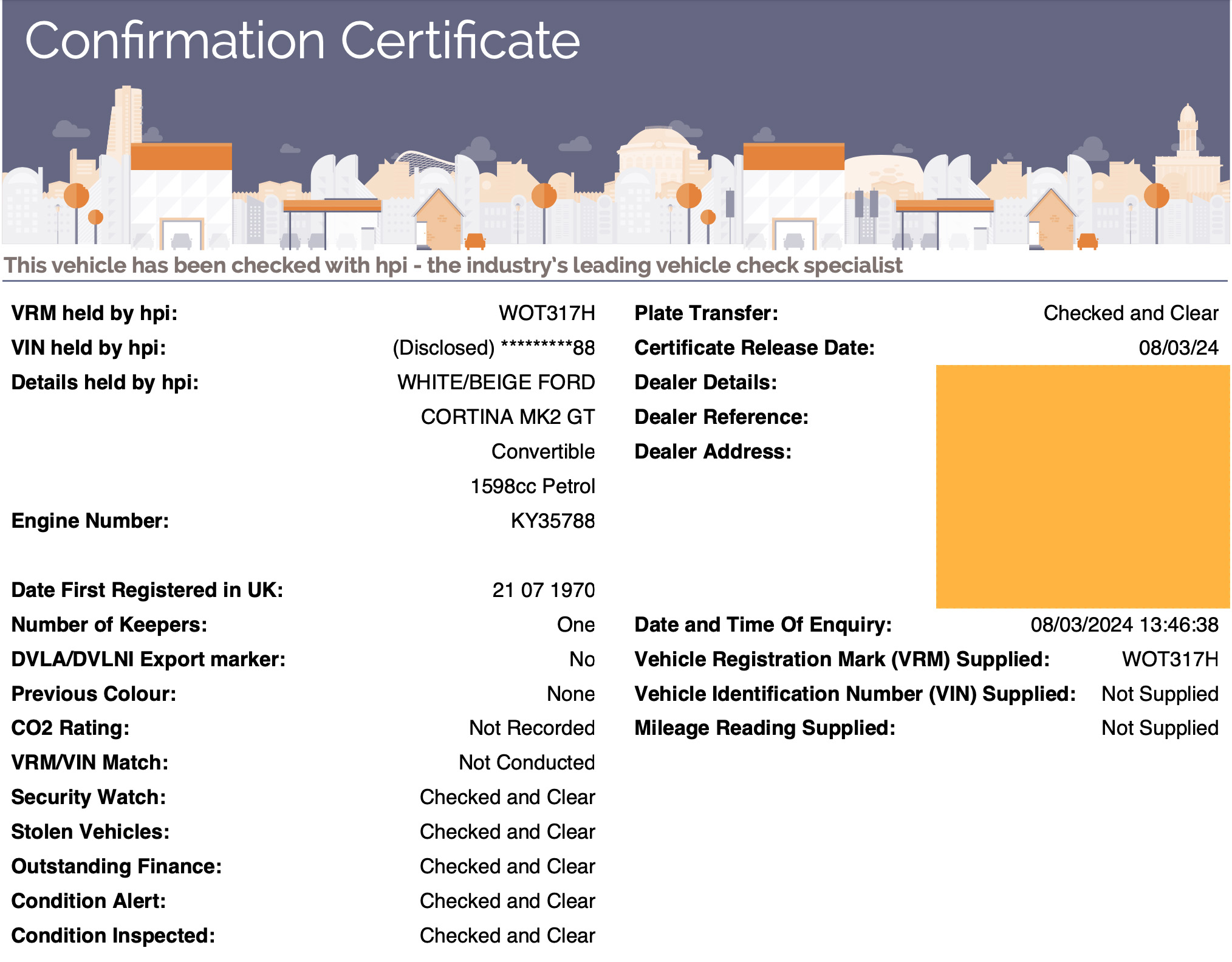Viewport: 1232px width, 962px height.
Task: Click the previous colour value None
Action: coord(571,694)
